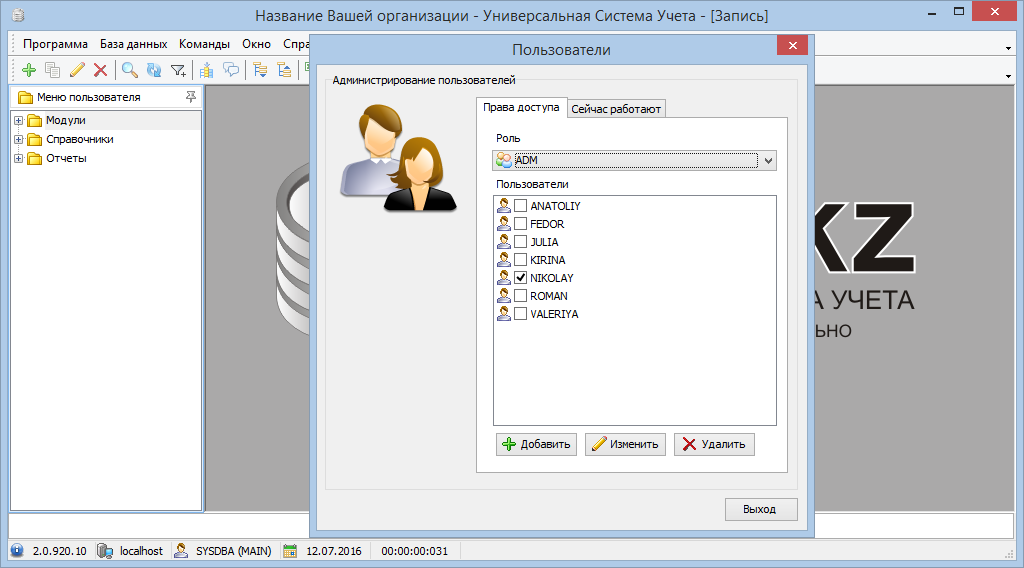Open the База данных menu
1024x568 pixels.
coord(133,44)
